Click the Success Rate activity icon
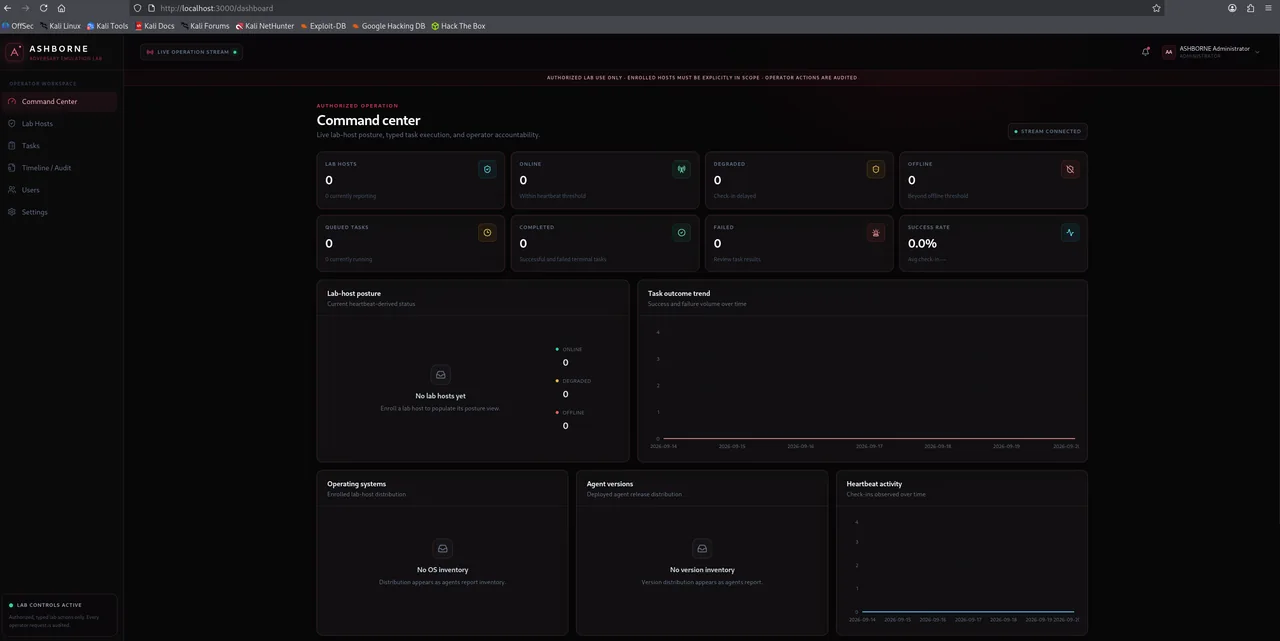The height and width of the screenshot is (641, 1280). tap(1070, 232)
